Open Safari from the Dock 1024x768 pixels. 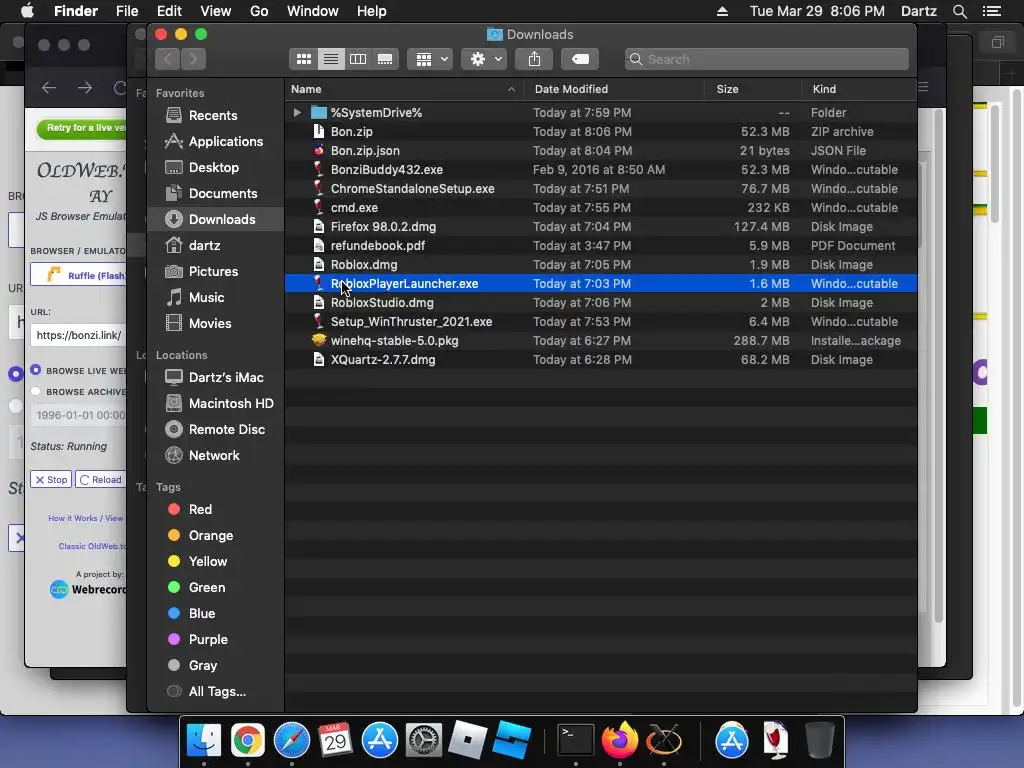point(291,741)
